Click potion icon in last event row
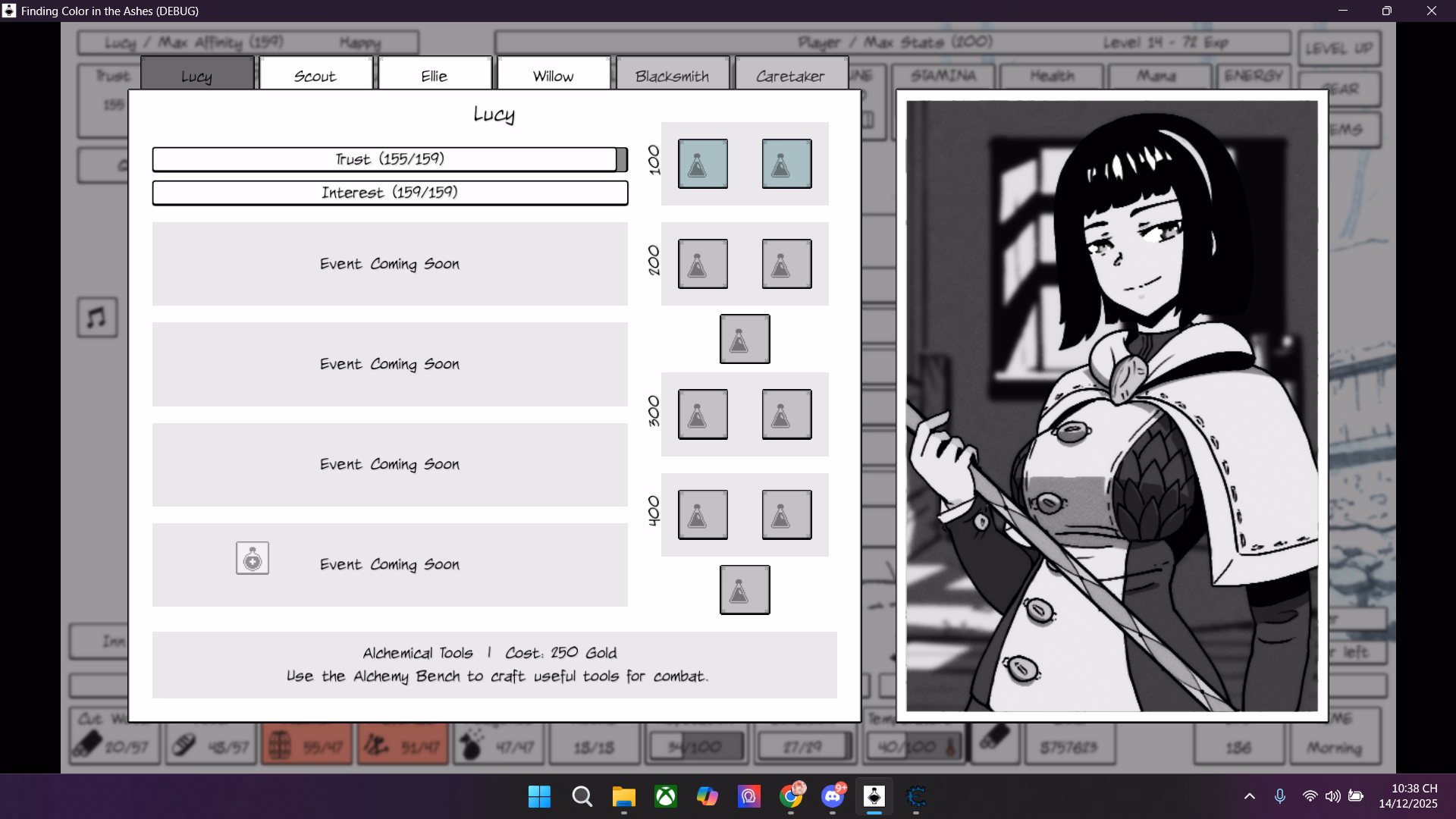 pos(253,559)
